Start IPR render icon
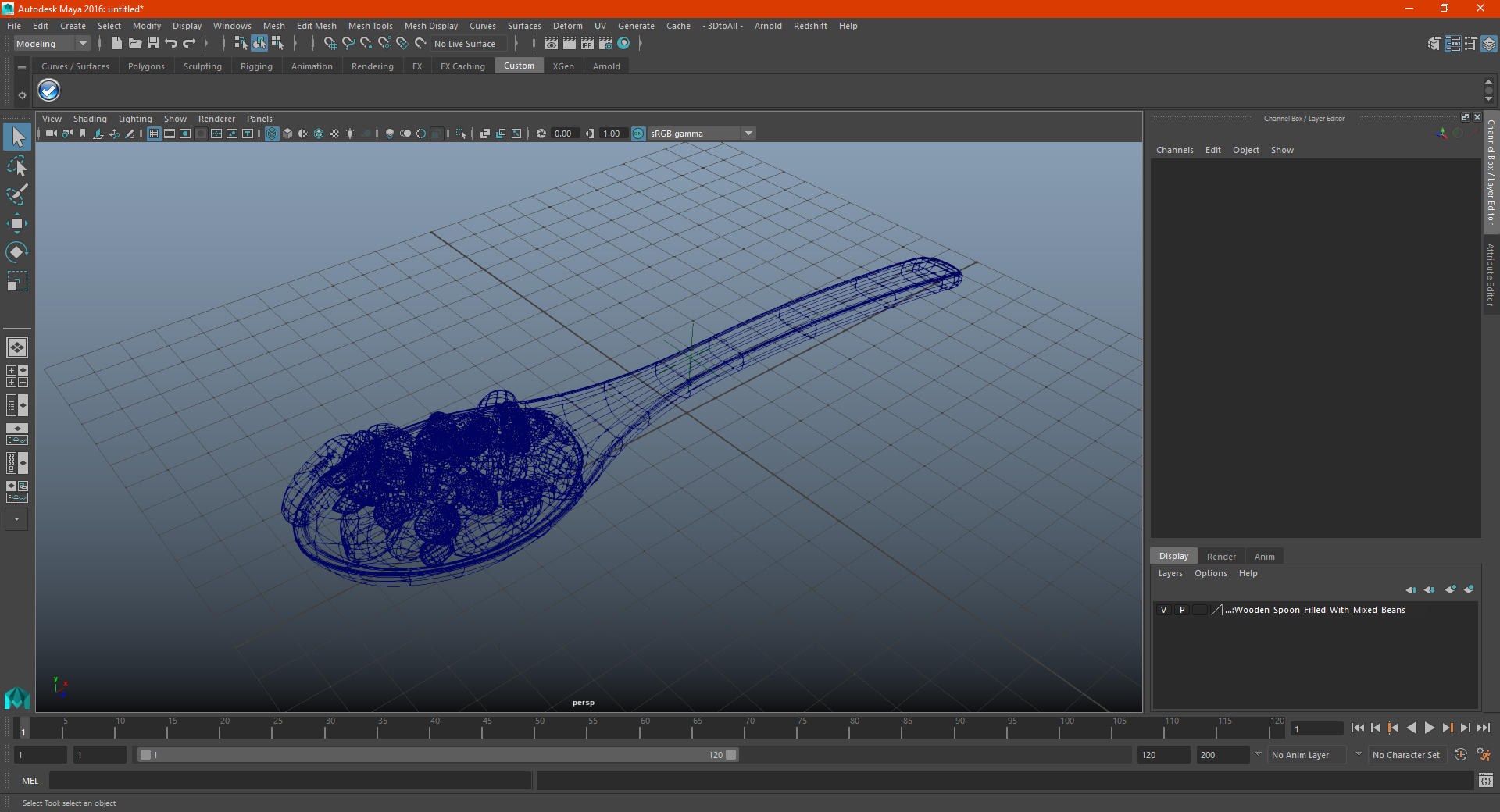The image size is (1500, 812). pyautogui.click(x=587, y=44)
